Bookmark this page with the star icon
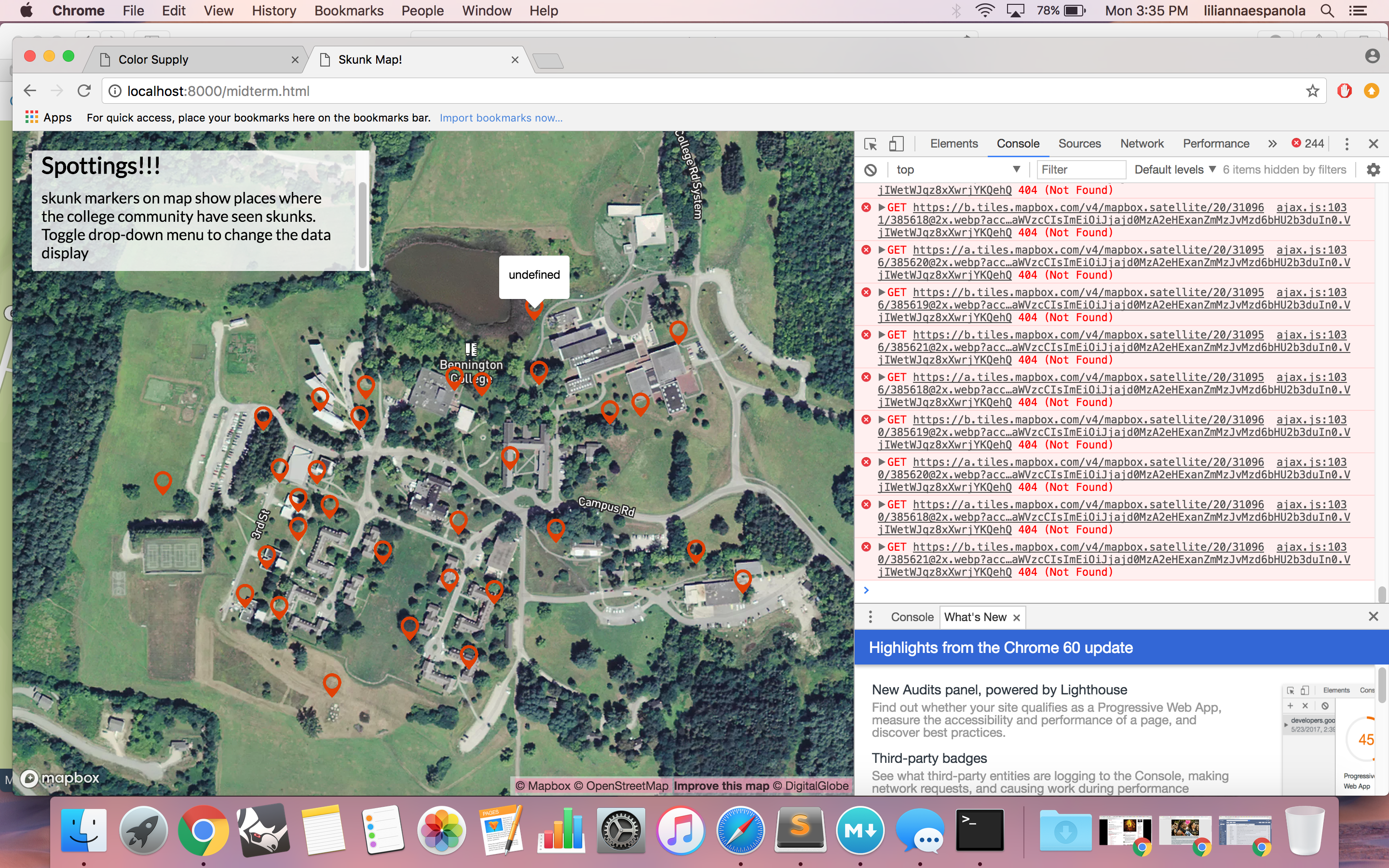The width and height of the screenshot is (1389, 868). (1312, 91)
